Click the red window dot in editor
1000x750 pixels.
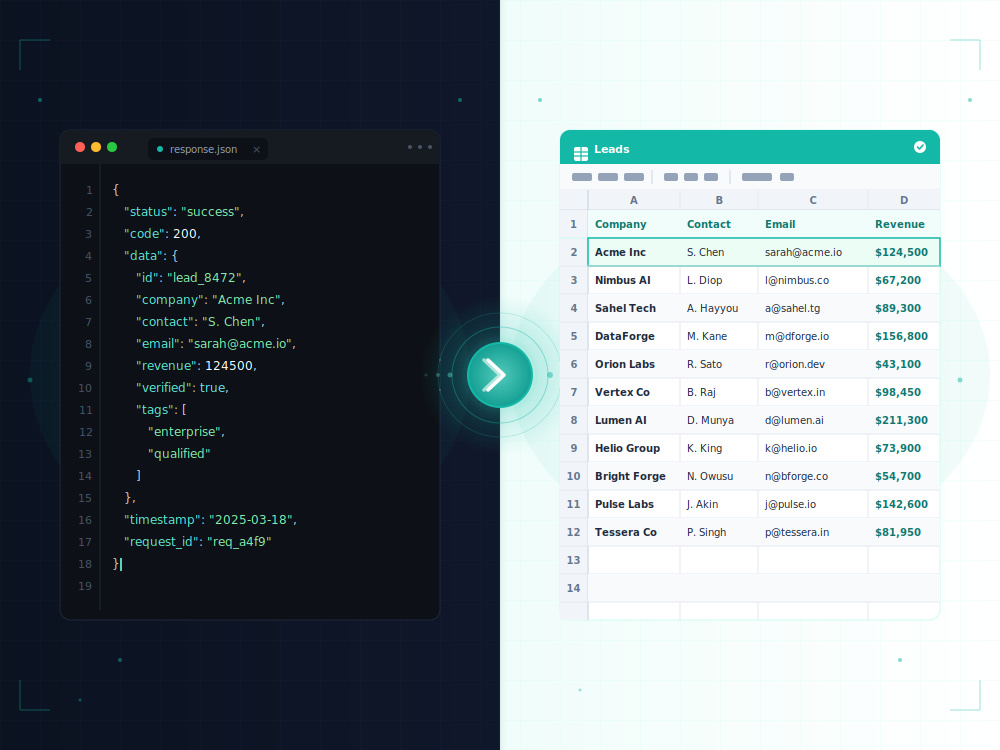click(80, 147)
